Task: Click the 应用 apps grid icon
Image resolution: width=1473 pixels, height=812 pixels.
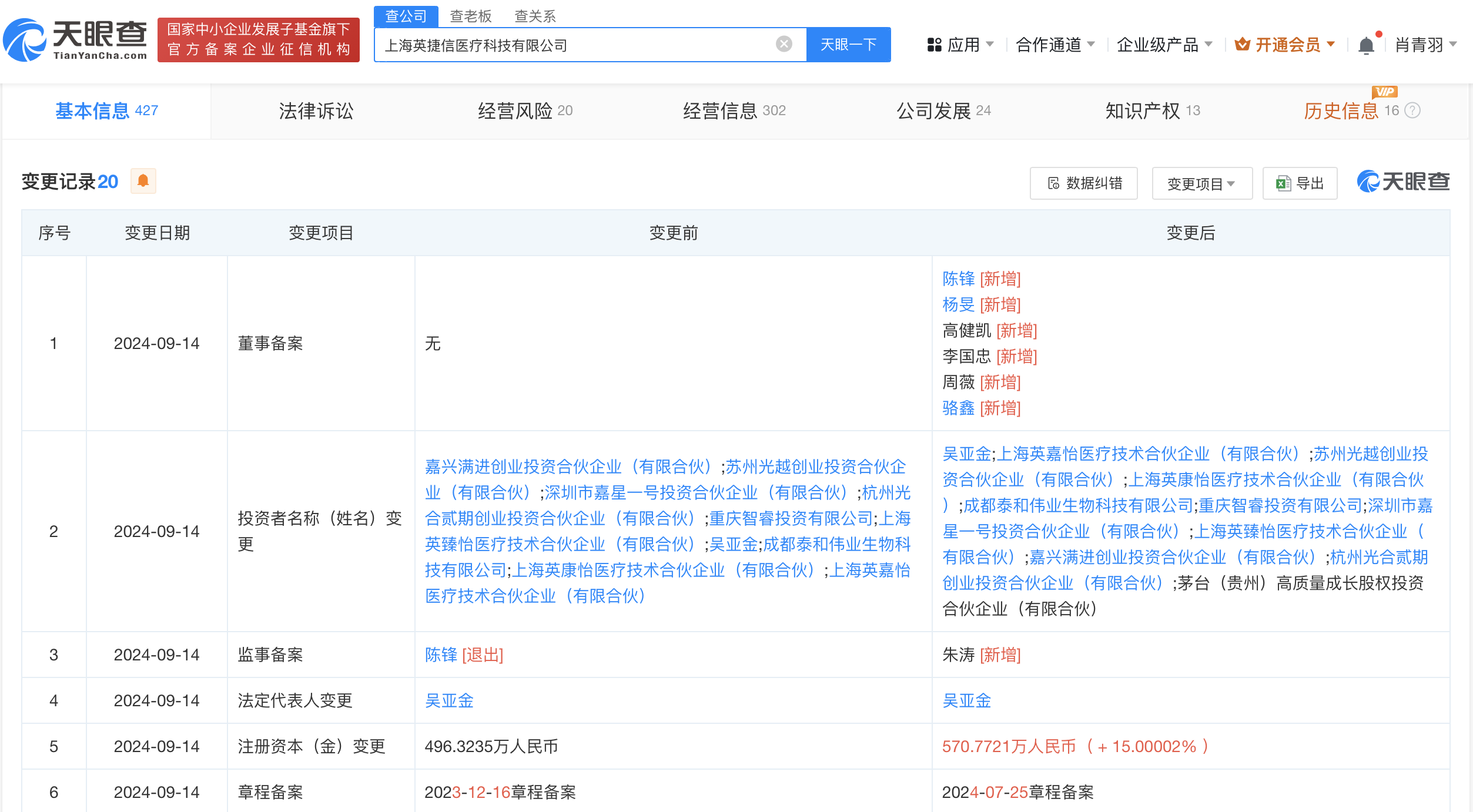Action: pos(934,45)
